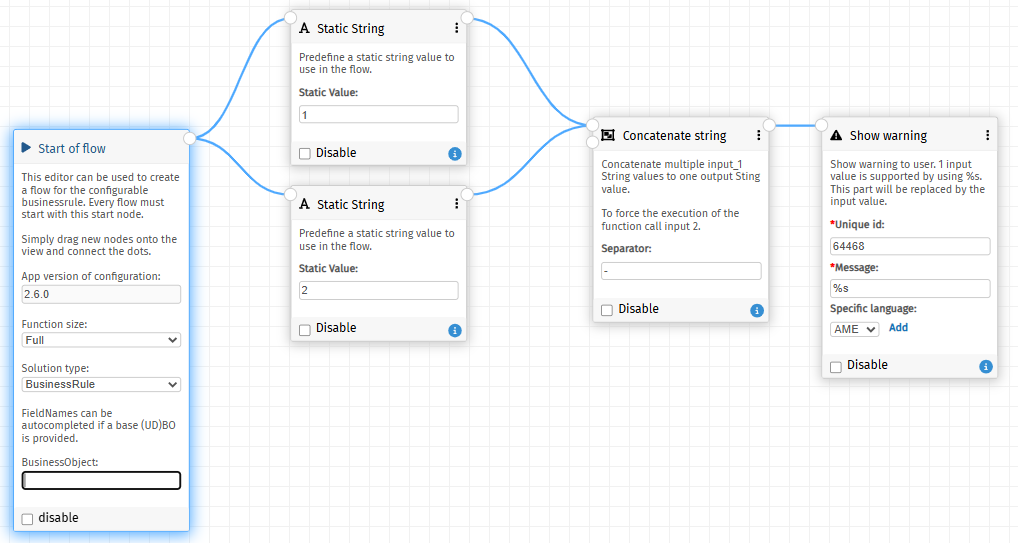Toggle Disable checkbox on Concatenate string node
This screenshot has width=1018, height=543.
[x=607, y=310]
